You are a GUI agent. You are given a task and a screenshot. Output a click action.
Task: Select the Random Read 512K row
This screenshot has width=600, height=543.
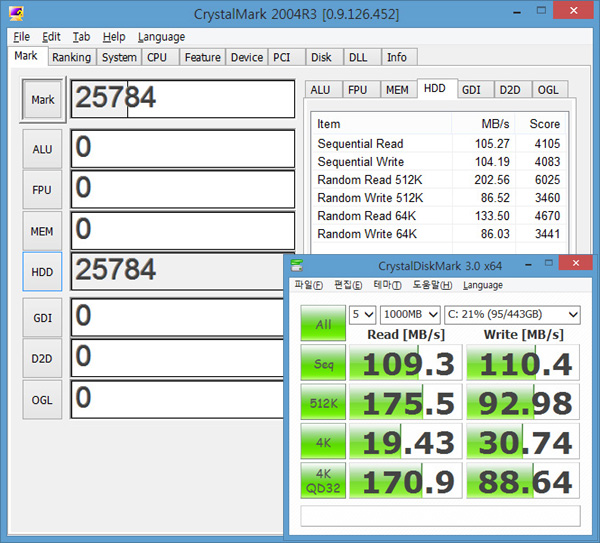[439, 180]
